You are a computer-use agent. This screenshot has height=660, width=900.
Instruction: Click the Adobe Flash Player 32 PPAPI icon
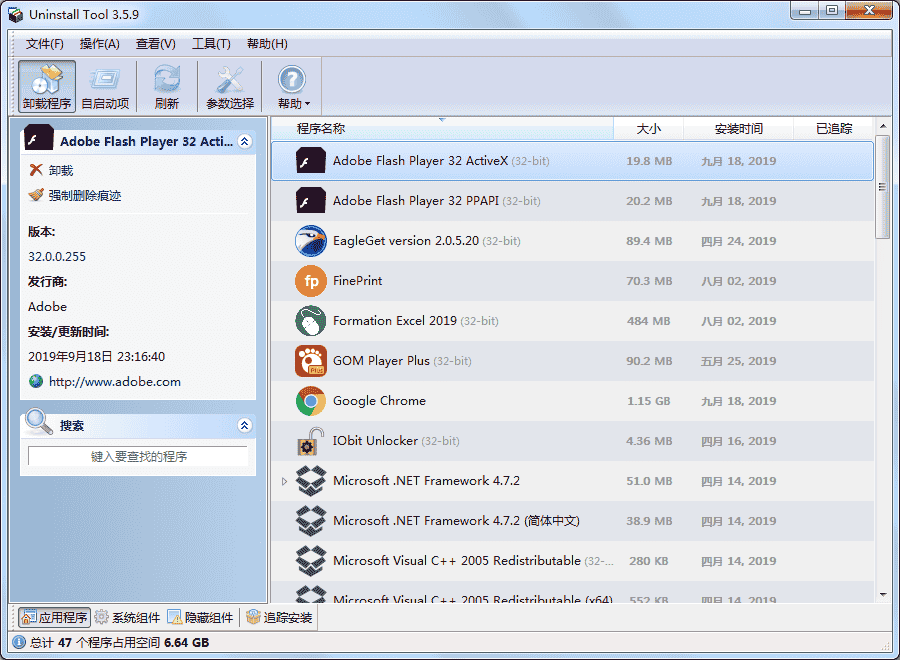[311, 201]
